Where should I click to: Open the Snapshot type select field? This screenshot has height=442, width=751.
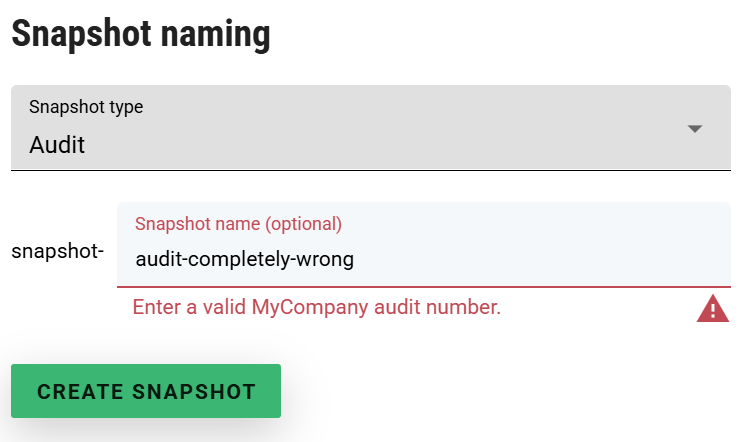[370, 128]
